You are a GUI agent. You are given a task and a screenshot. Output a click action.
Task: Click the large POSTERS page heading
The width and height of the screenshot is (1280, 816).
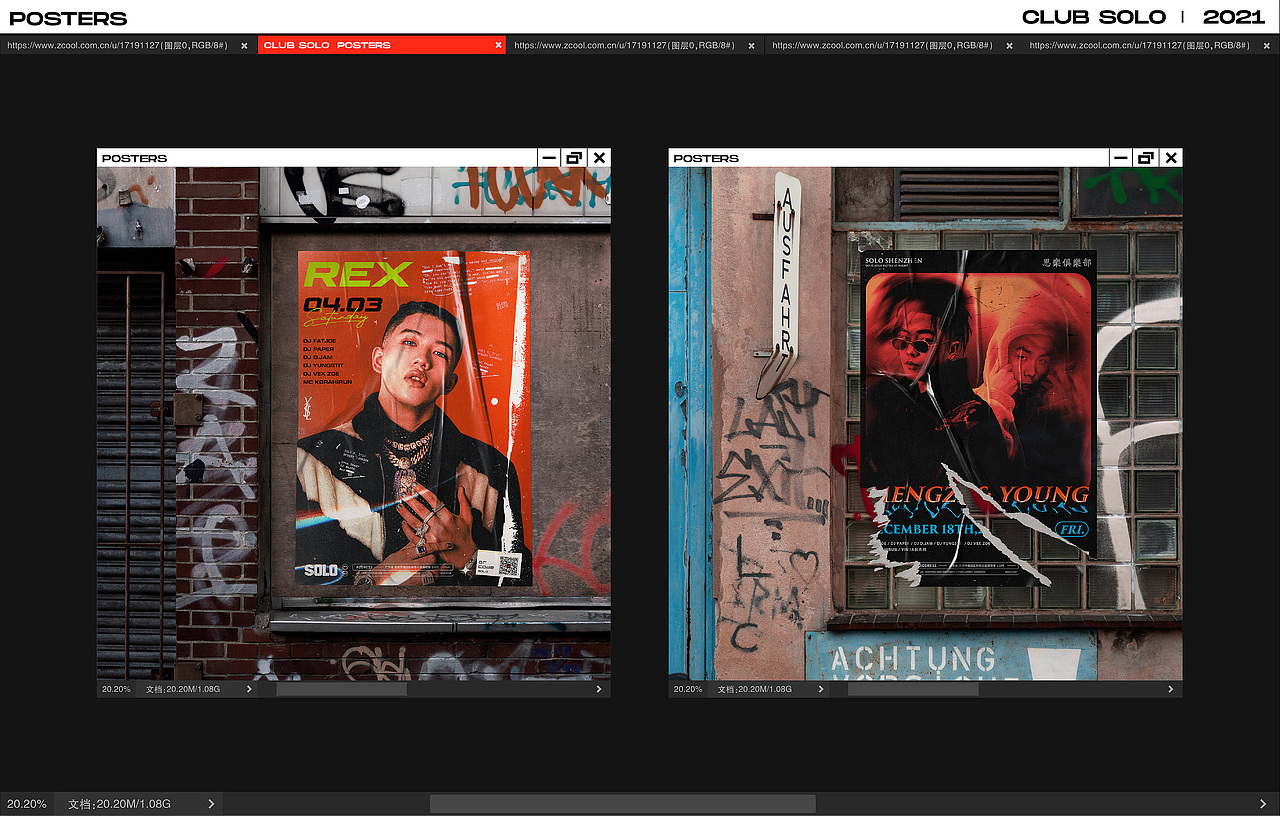[x=68, y=18]
